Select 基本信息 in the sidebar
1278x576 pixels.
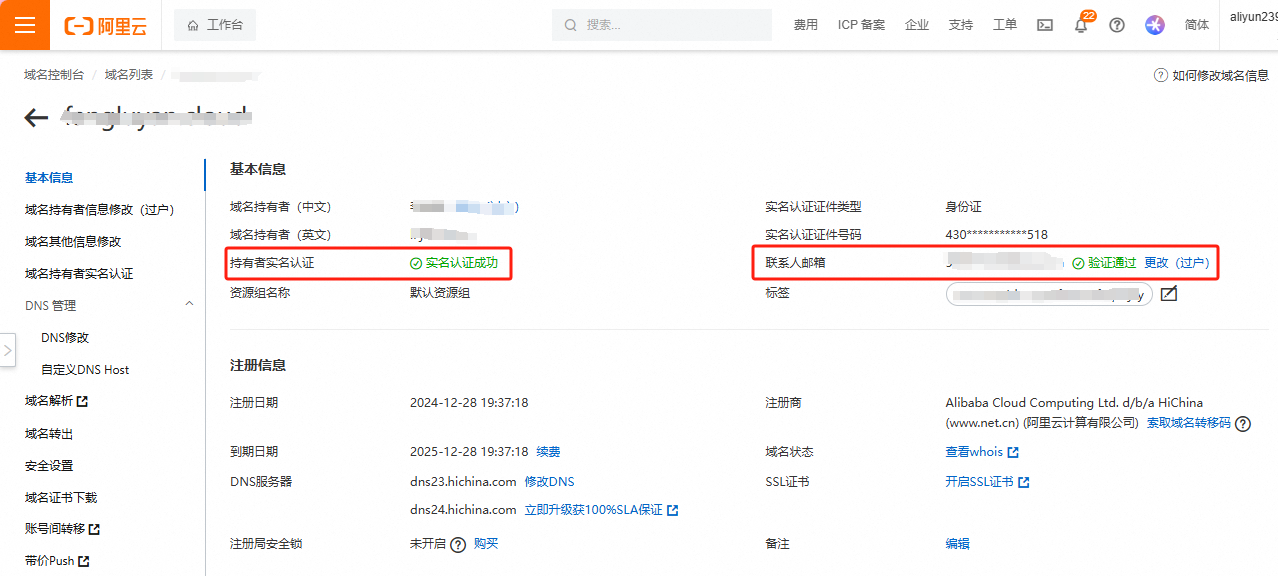click(x=49, y=177)
